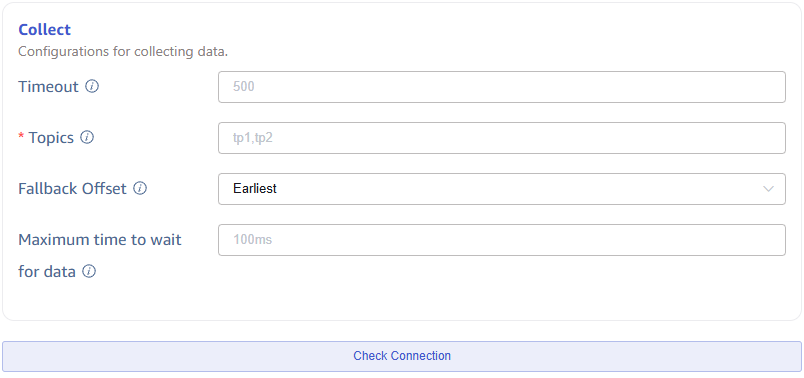The height and width of the screenshot is (378, 804).
Task: Click the Collect section heading
Action: pos(45,30)
